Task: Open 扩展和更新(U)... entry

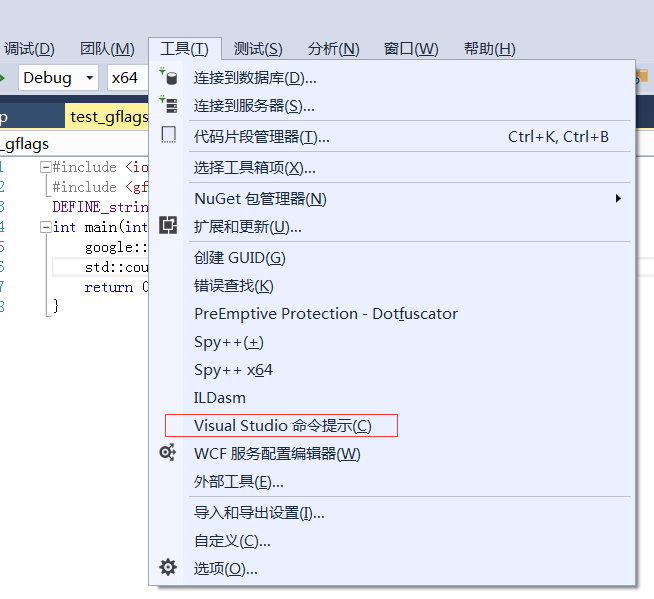Action: (392, 227)
